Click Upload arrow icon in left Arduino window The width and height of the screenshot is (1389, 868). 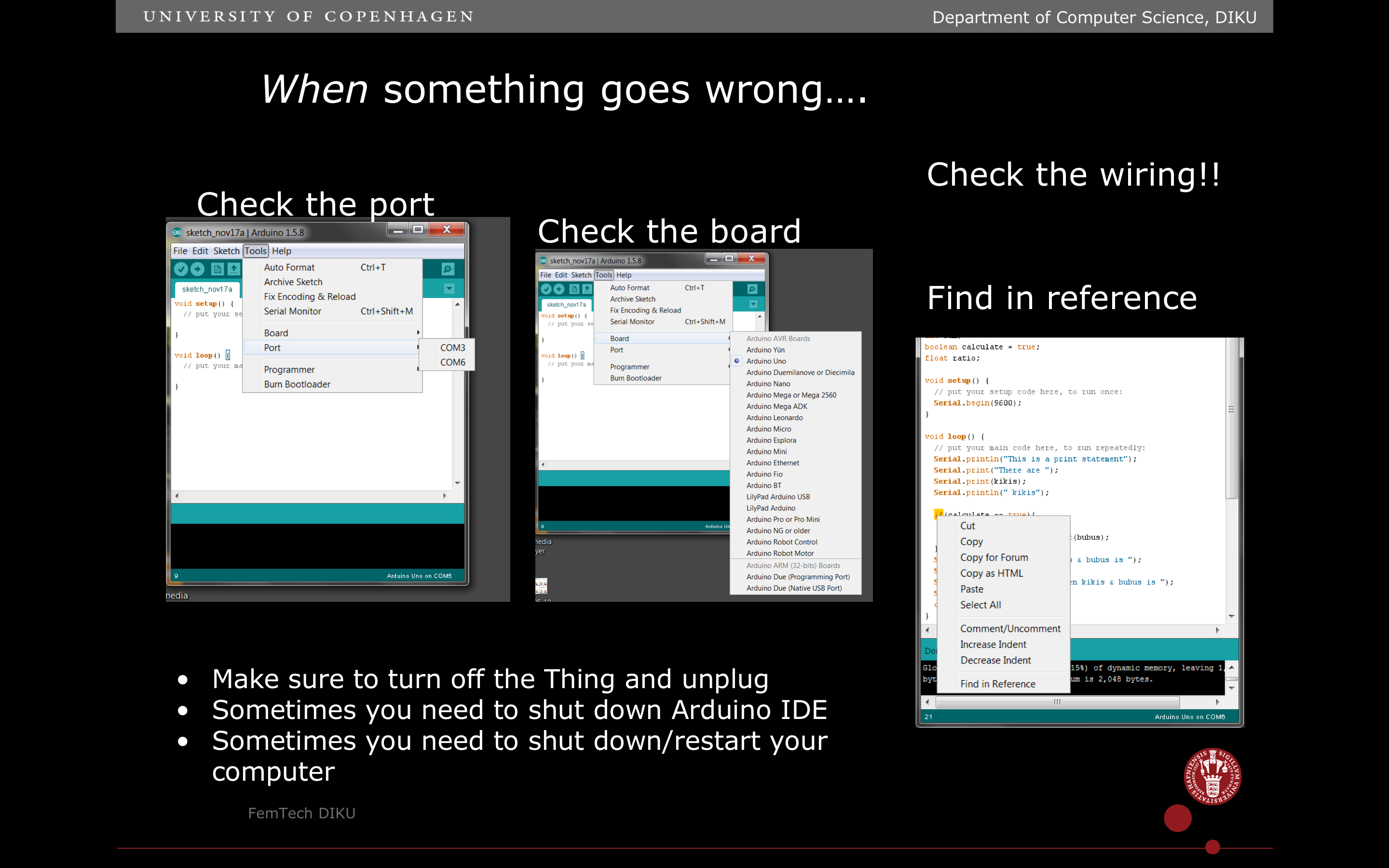[197, 269]
